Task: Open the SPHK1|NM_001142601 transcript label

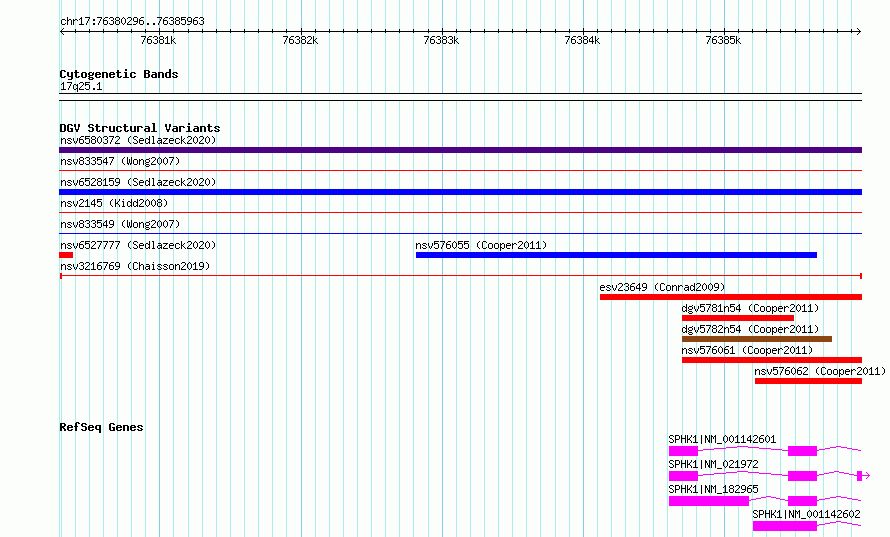Action: point(722,439)
